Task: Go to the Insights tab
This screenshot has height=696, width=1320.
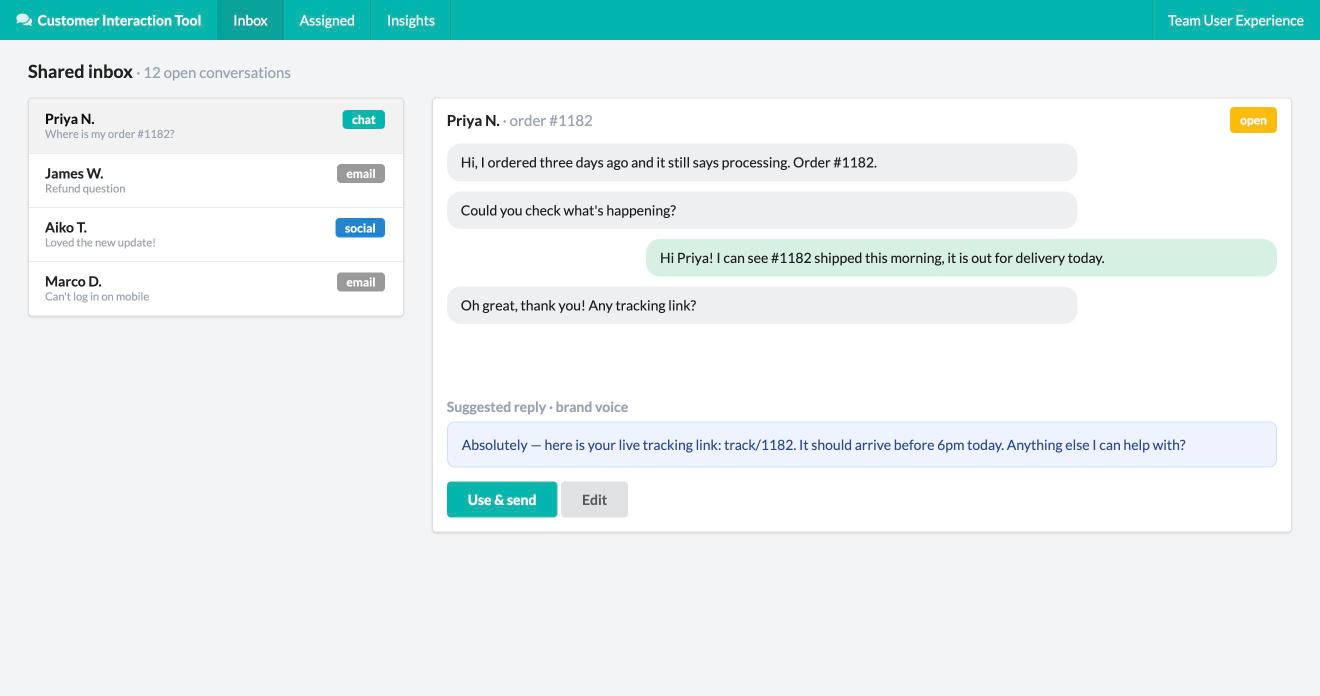Action: point(411,20)
